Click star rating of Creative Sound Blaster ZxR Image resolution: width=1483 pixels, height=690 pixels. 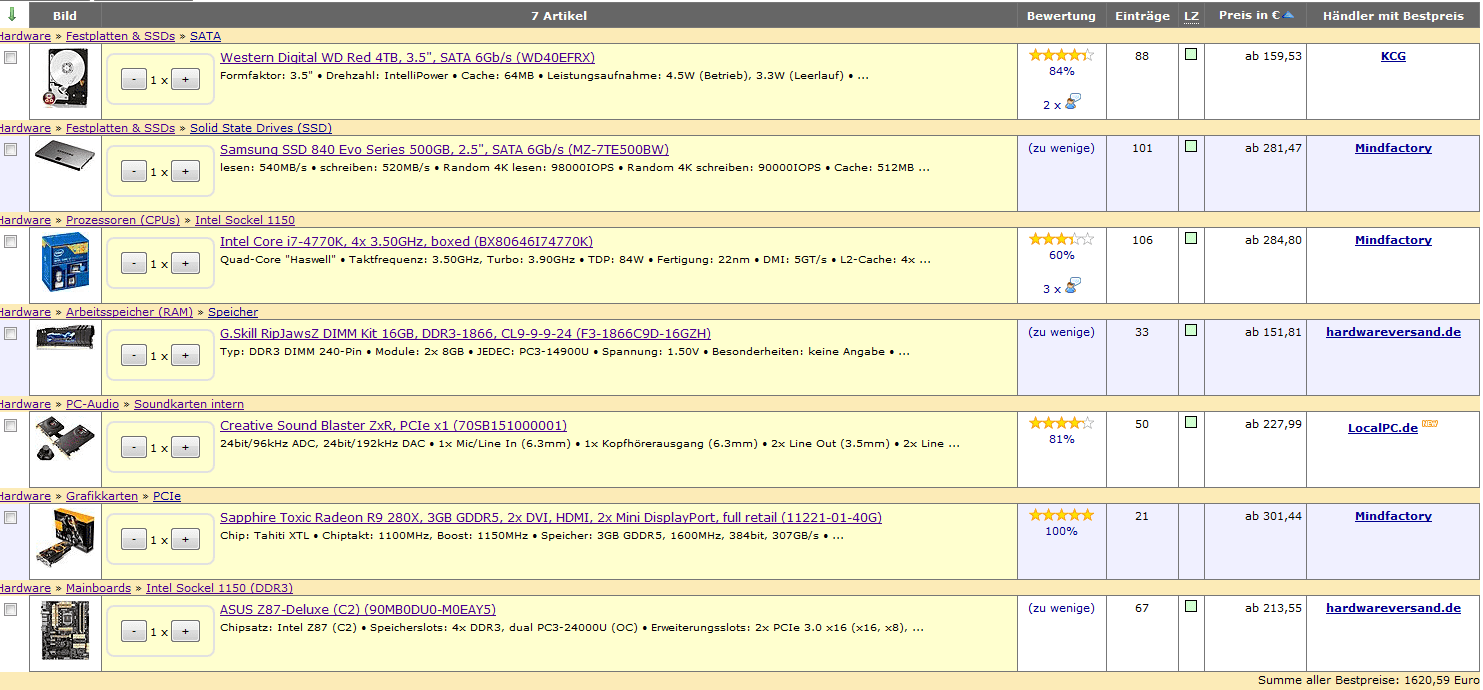(x=1061, y=423)
